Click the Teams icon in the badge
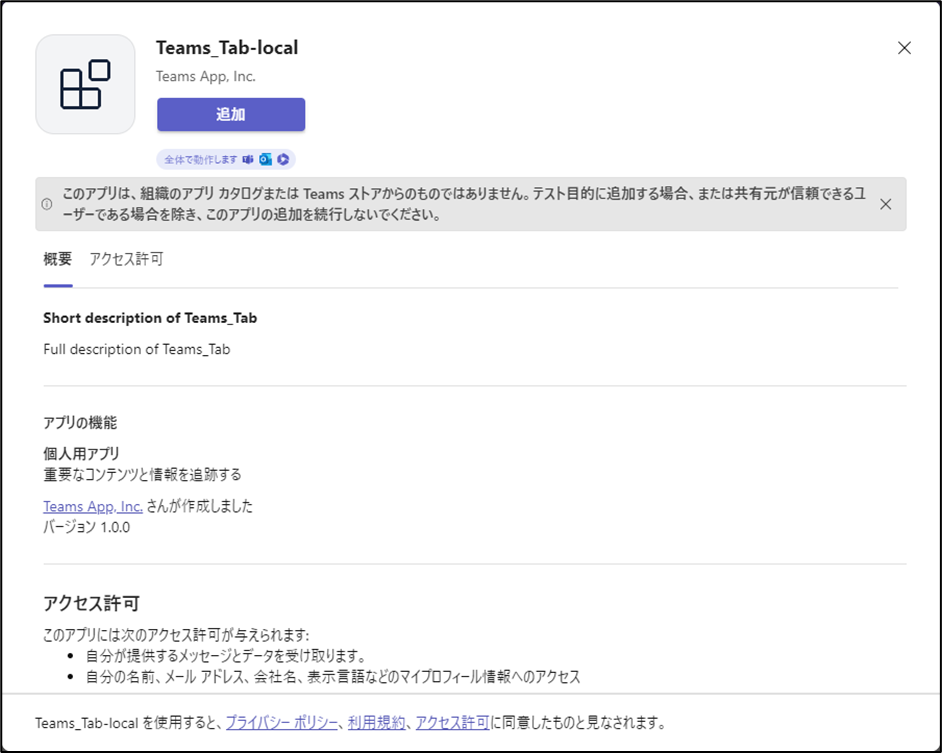The height and width of the screenshot is (753, 942). tap(248, 159)
